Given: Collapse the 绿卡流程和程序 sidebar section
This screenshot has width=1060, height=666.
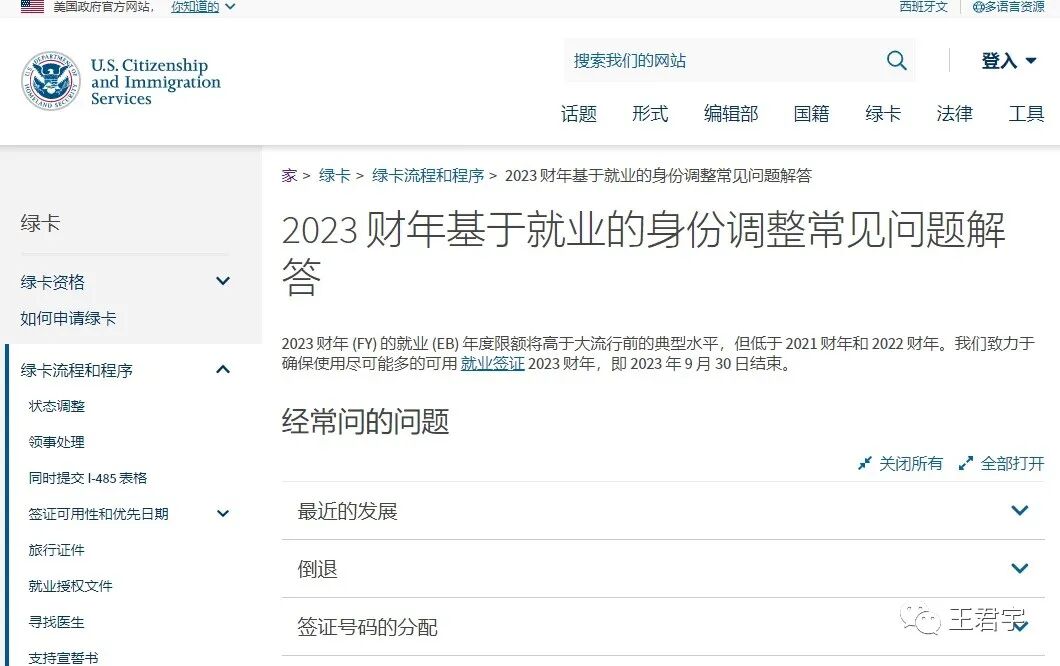Looking at the screenshot, I should [x=222, y=369].
